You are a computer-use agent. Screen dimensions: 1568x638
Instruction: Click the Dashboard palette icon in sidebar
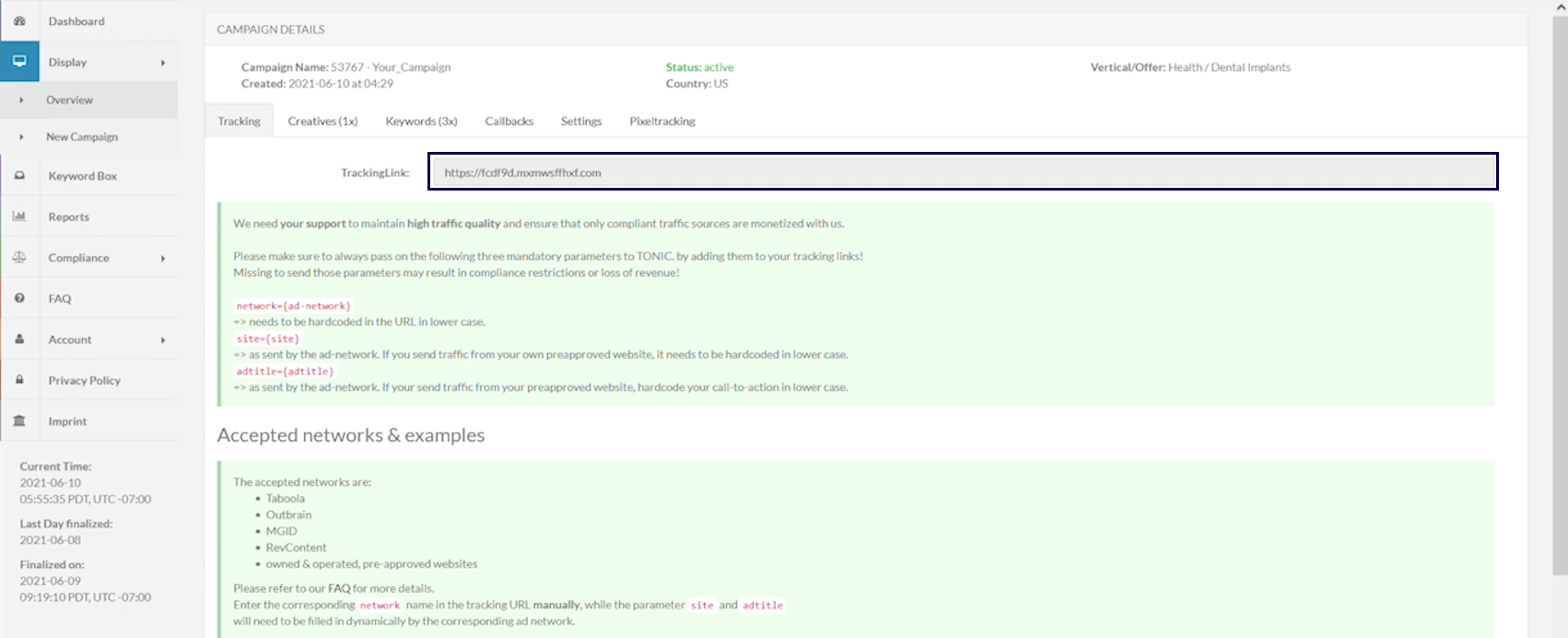19,21
